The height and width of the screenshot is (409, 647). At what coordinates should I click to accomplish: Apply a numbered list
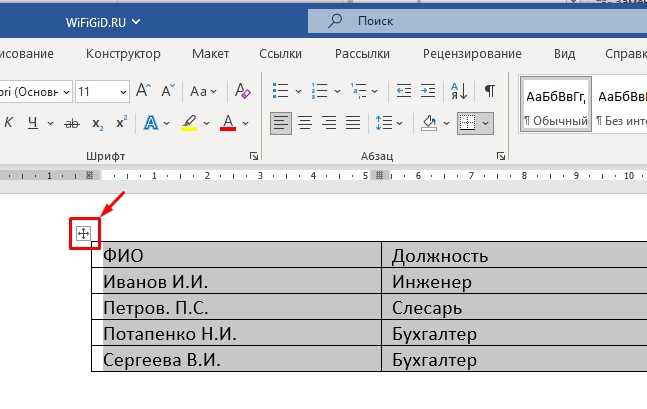pos(320,91)
